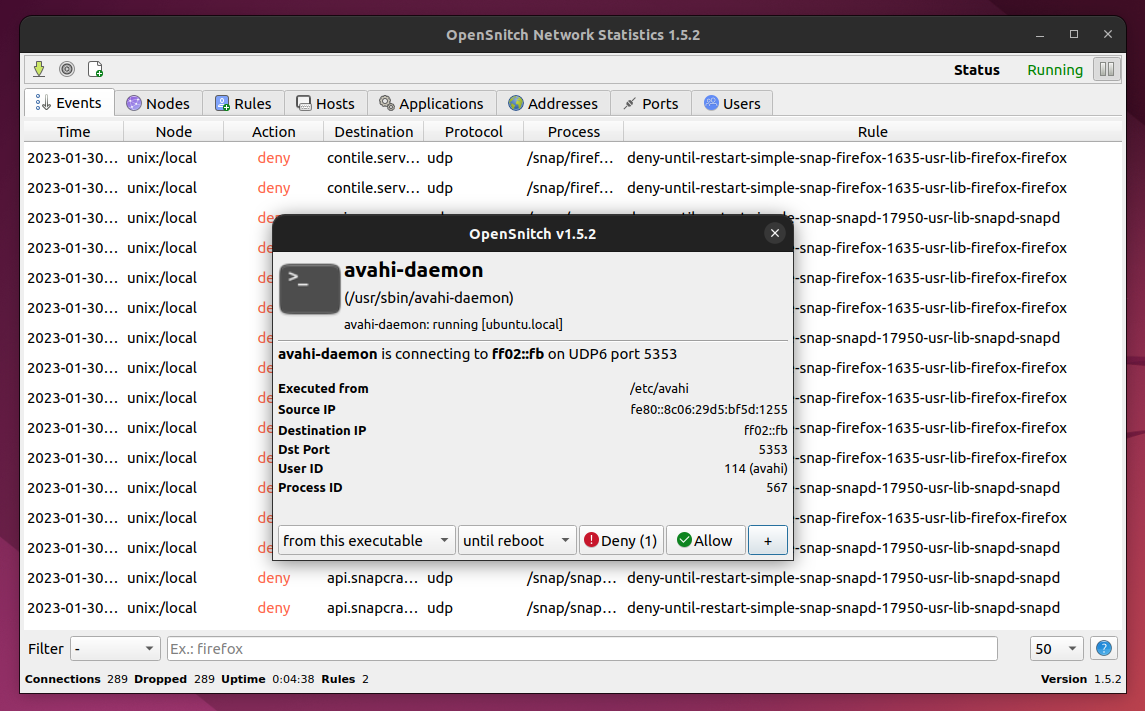Click the Hosts tab's monitor icon
The width and height of the screenshot is (1145, 711).
[304, 104]
